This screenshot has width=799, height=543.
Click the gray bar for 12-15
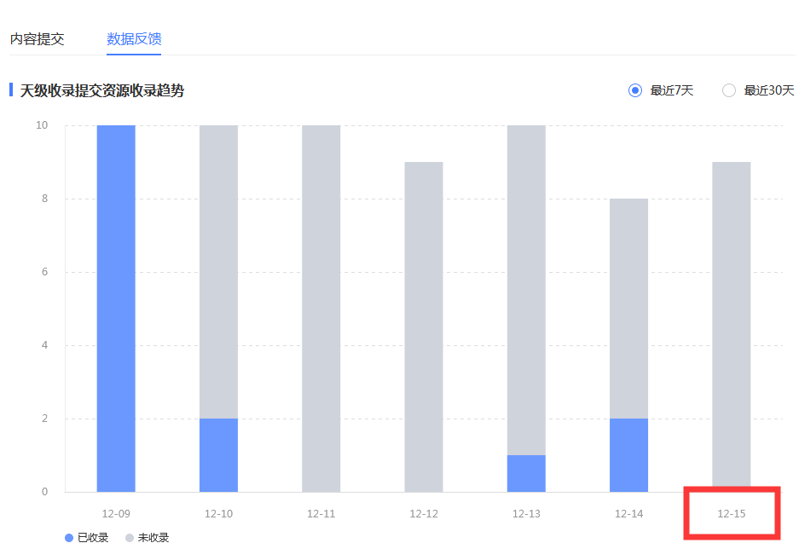point(731,327)
